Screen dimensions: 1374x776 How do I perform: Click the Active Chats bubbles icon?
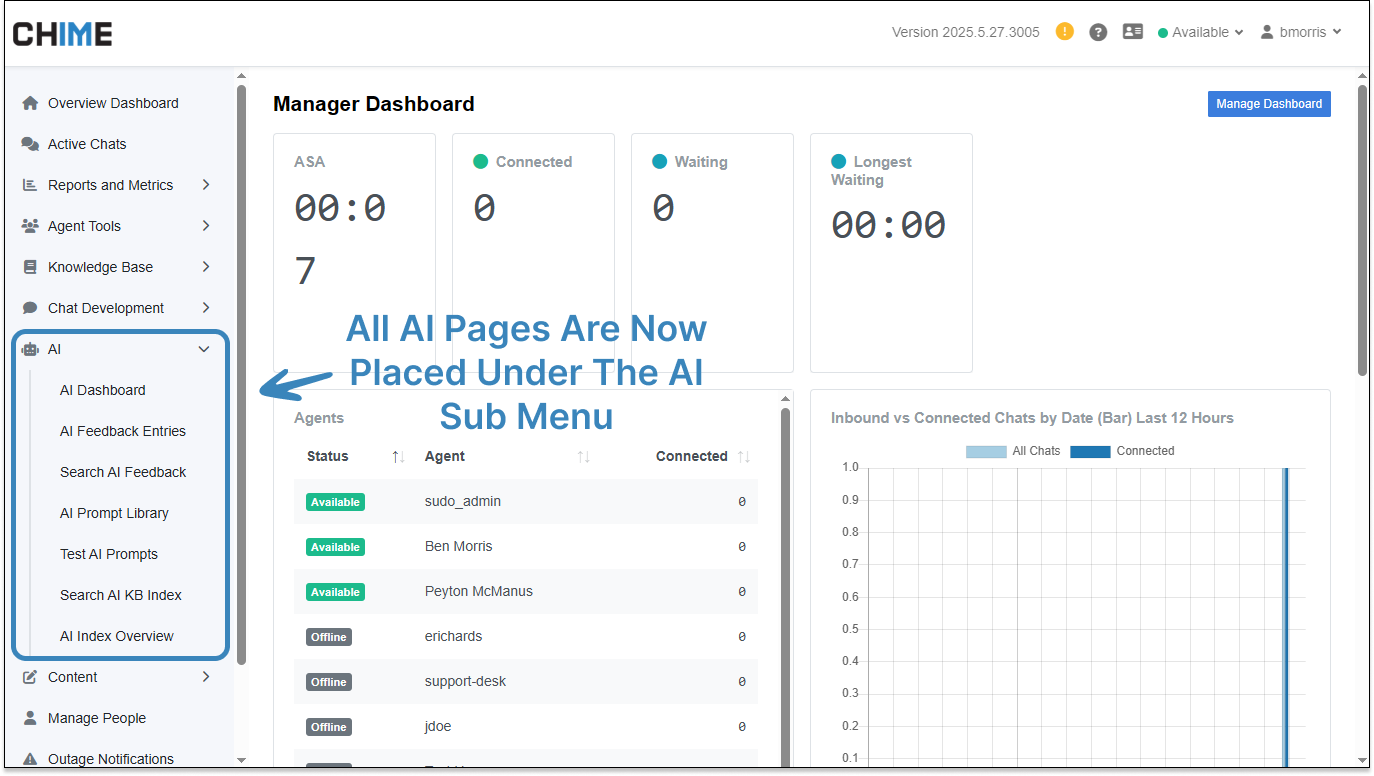(x=30, y=144)
